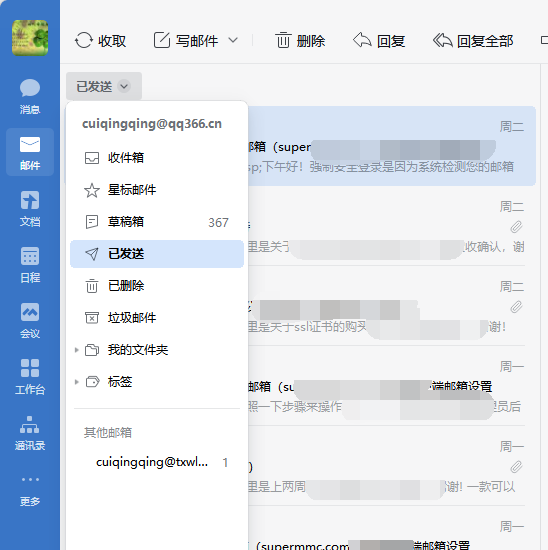Open the 邮件 mail section
The width and height of the screenshot is (548, 550).
pyautogui.click(x=30, y=152)
